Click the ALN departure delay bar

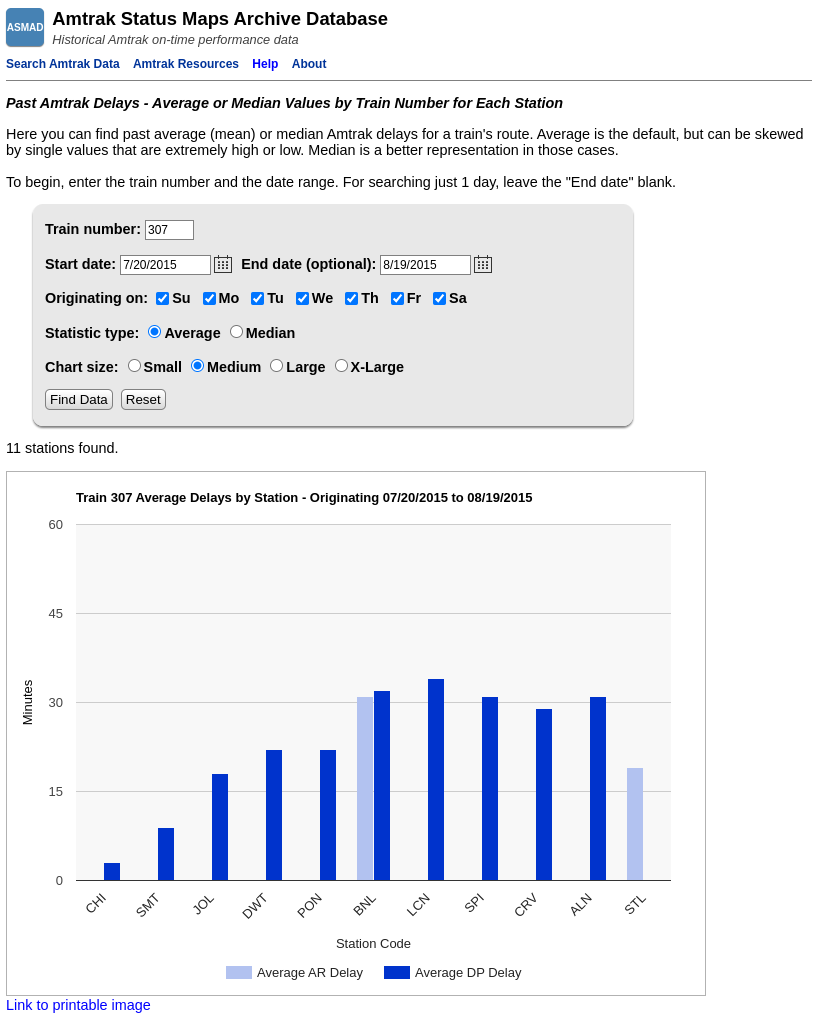click(597, 789)
